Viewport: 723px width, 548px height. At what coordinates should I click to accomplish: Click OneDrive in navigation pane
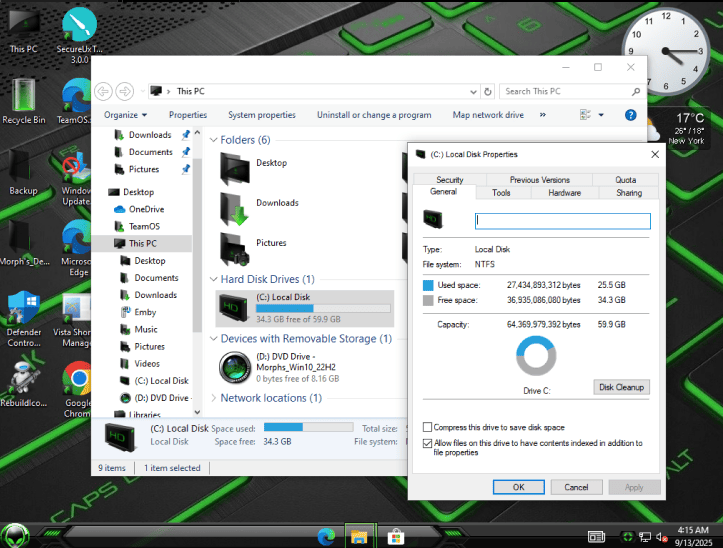coord(146,209)
